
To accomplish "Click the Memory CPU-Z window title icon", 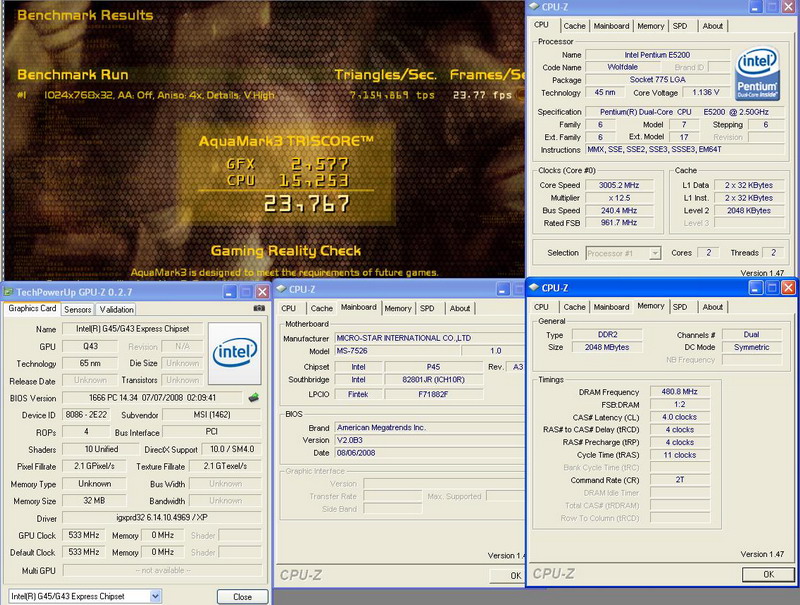I will pos(534,288).
